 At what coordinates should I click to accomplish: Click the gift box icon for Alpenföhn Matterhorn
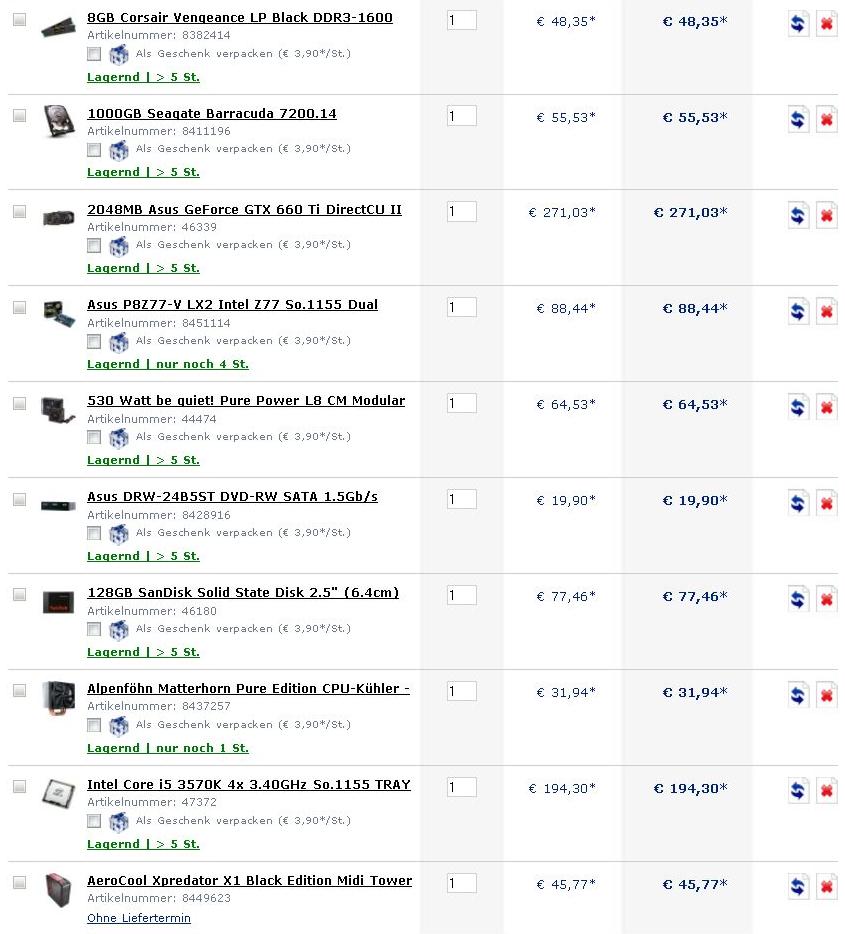point(119,726)
